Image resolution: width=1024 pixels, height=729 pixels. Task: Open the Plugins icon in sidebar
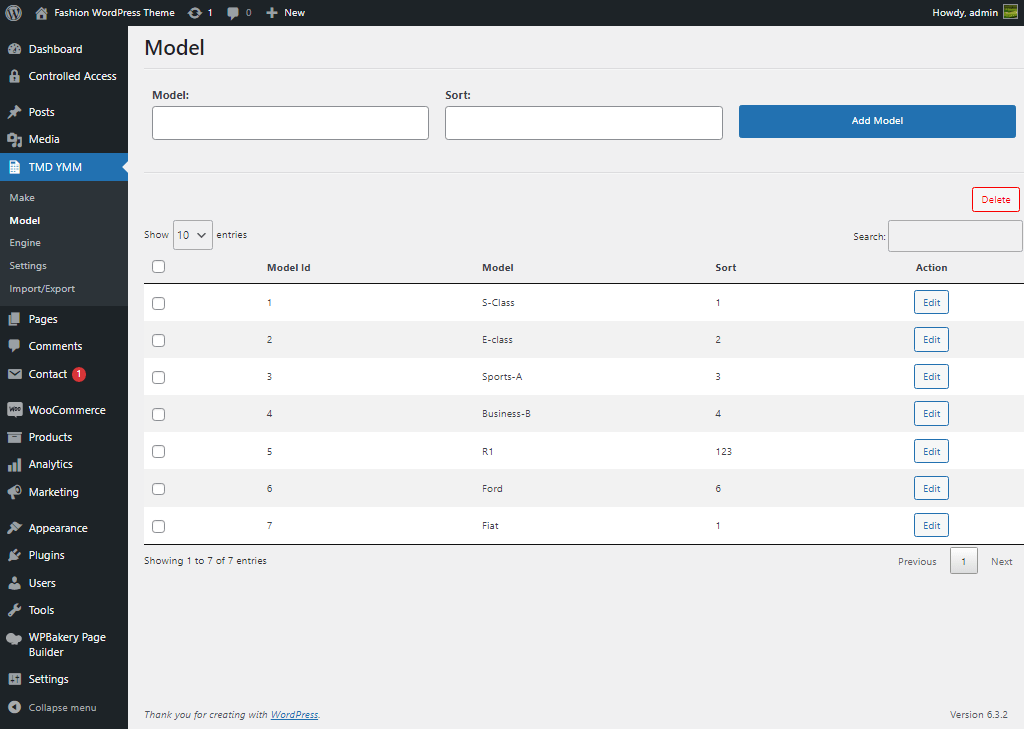pos(16,555)
